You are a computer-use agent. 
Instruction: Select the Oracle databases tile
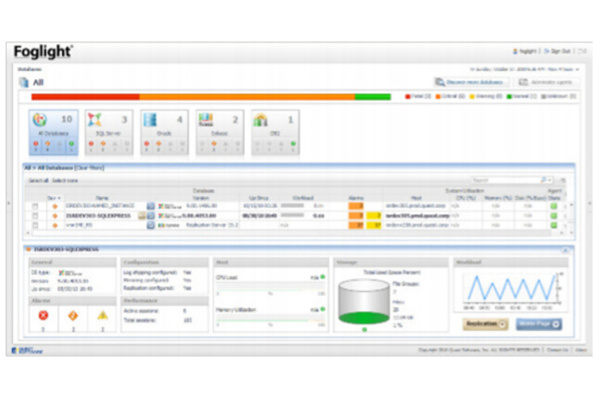coord(164,132)
